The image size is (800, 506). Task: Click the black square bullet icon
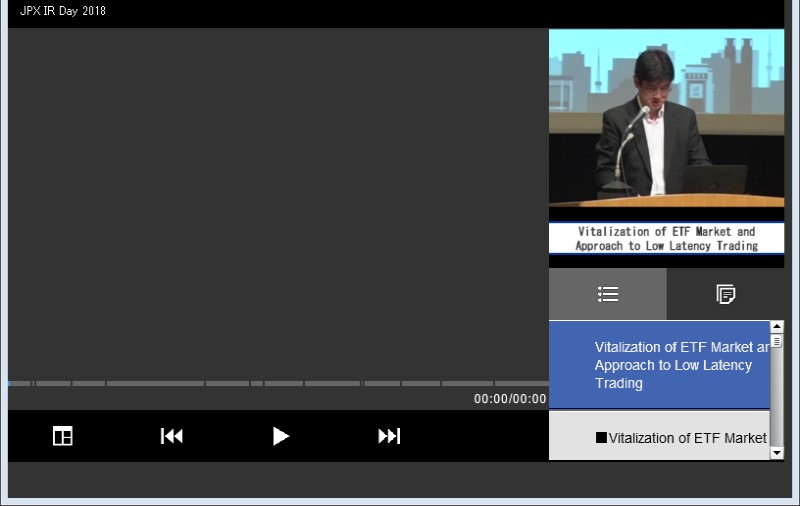tap(601, 438)
